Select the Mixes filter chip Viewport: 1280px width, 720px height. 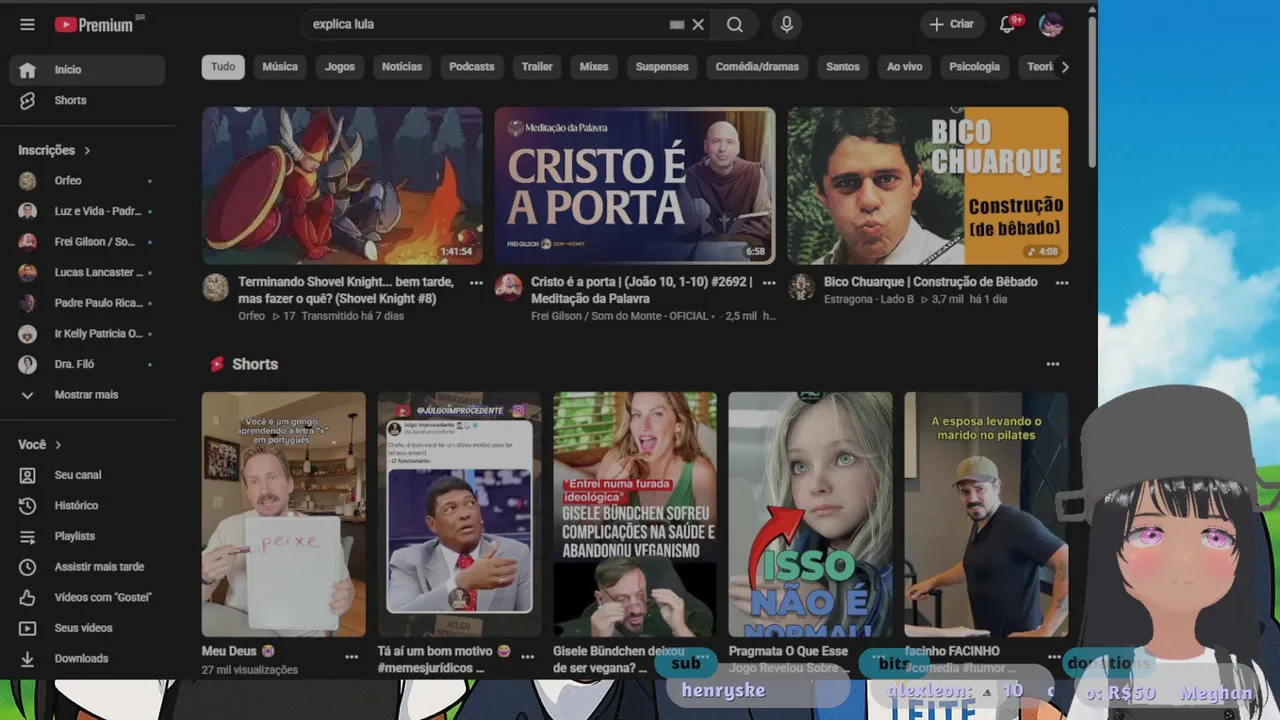tap(594, 67)
